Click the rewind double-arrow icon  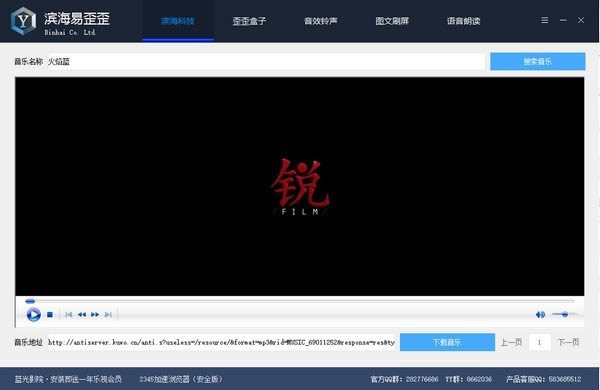[x=82, y=315]
